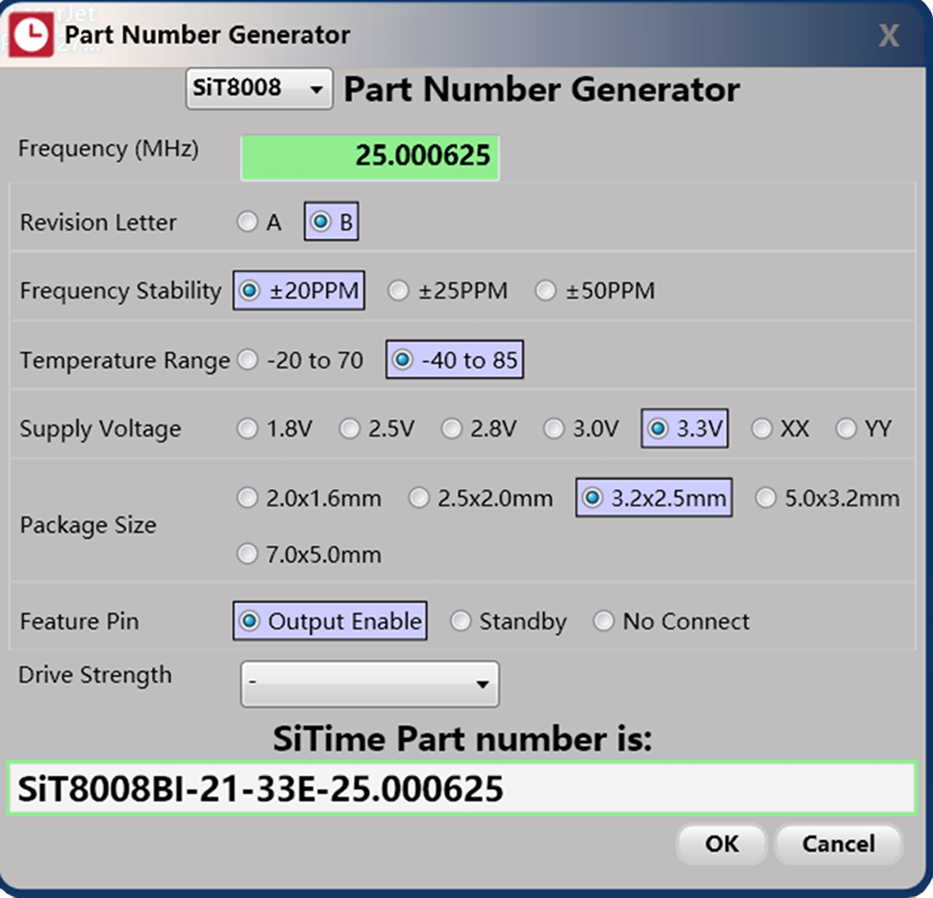Image resolution: width=933 pixels, height=898 pixels.
Task: Click the 'Drive Strength' label
Action: pos(95,675)
